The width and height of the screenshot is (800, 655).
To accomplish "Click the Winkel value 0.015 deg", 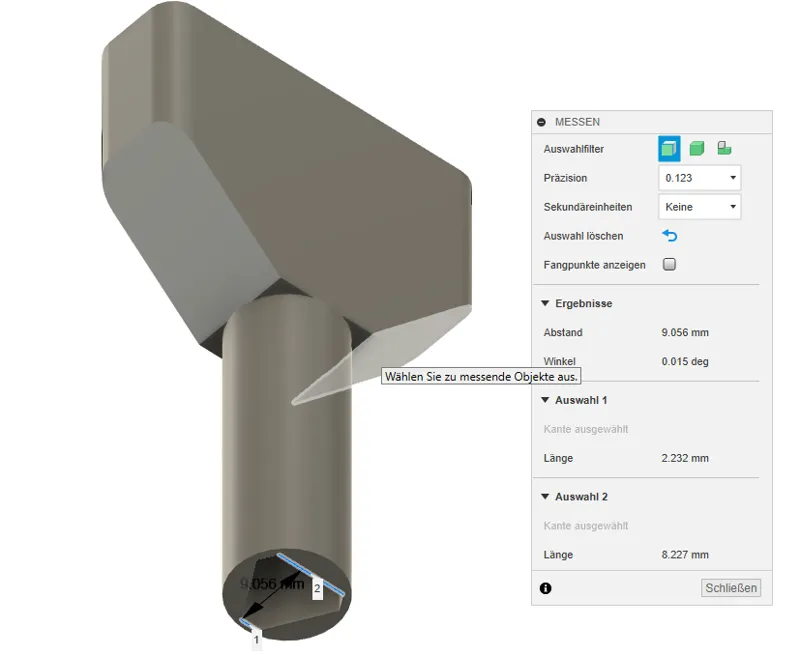I will (685, 361).
